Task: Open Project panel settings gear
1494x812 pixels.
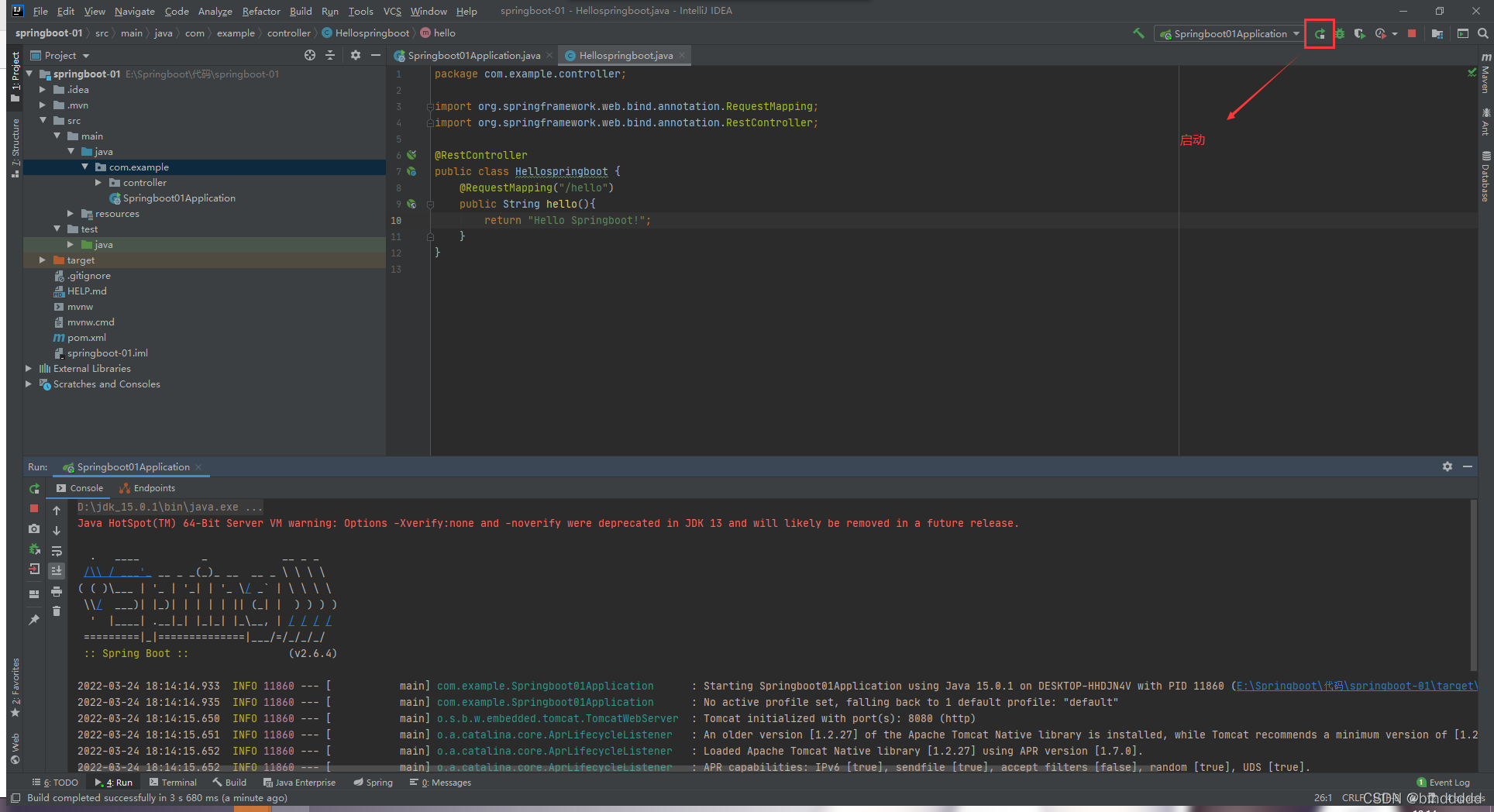Action: (356, 55)
